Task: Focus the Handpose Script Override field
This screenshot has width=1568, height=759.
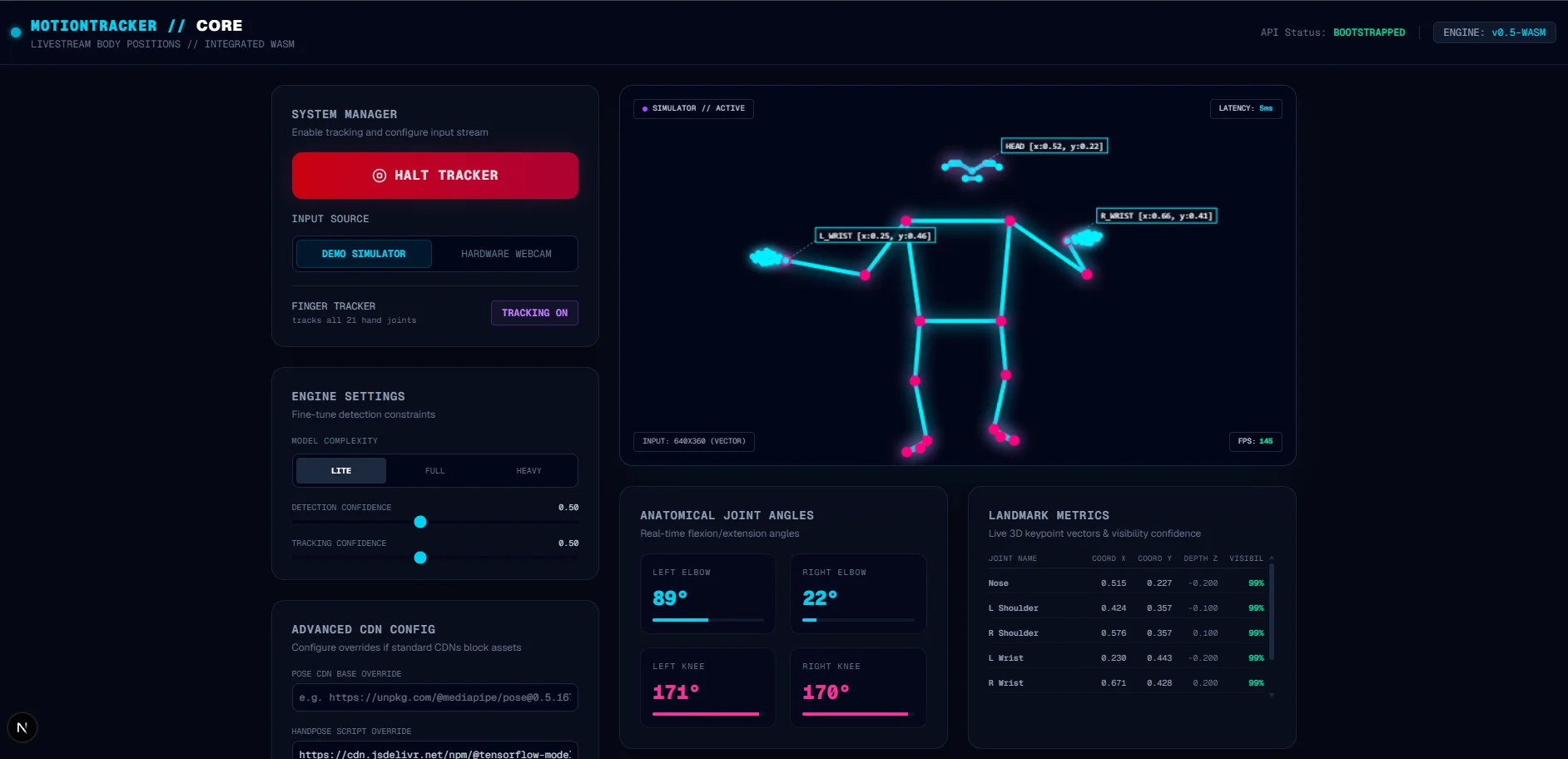Action: pos(434,751)
